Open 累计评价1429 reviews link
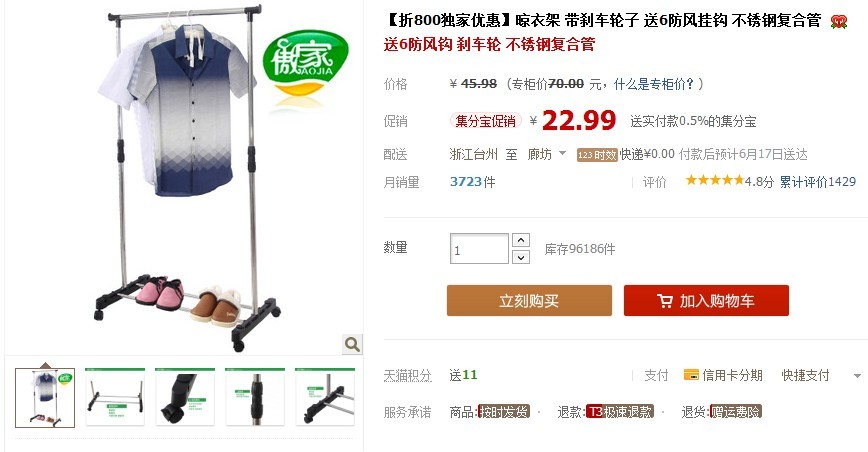 pyautogui.click(x=818, y=181)
